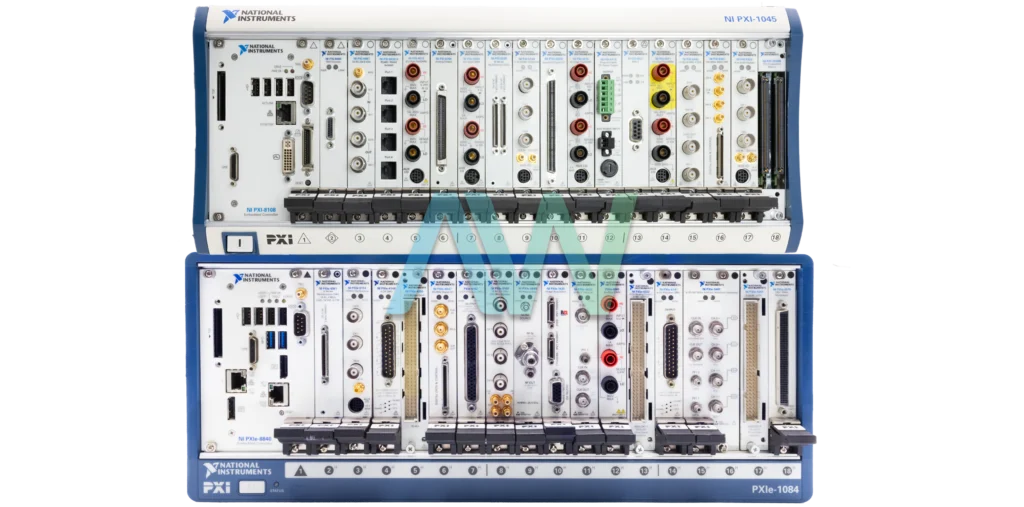1024x507 pixels.
Task: Click slot number 16 on the PXI-1045
Action: 720,238
